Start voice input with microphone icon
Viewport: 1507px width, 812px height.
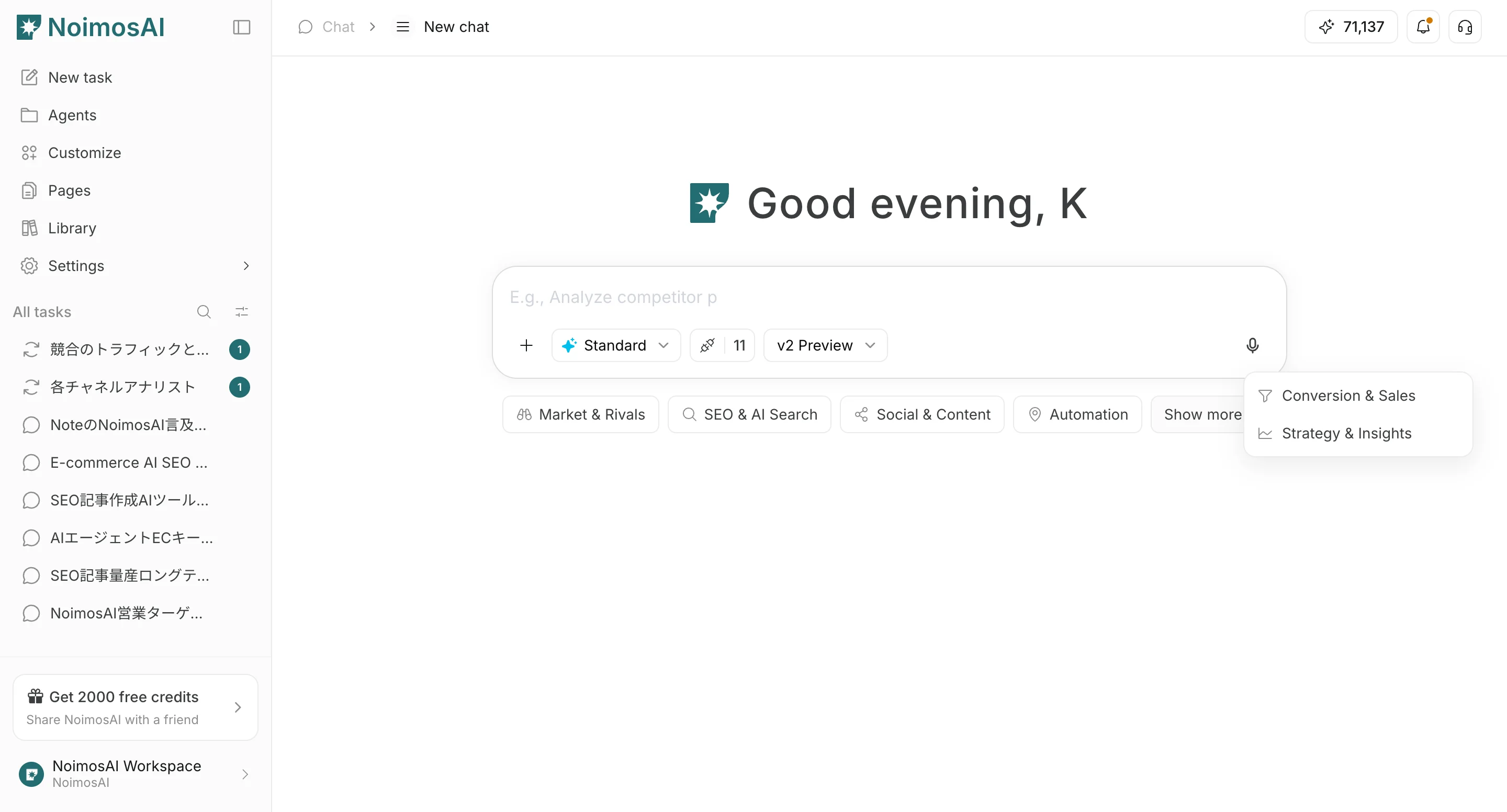pyautogui.click(x=1253, y=345)
